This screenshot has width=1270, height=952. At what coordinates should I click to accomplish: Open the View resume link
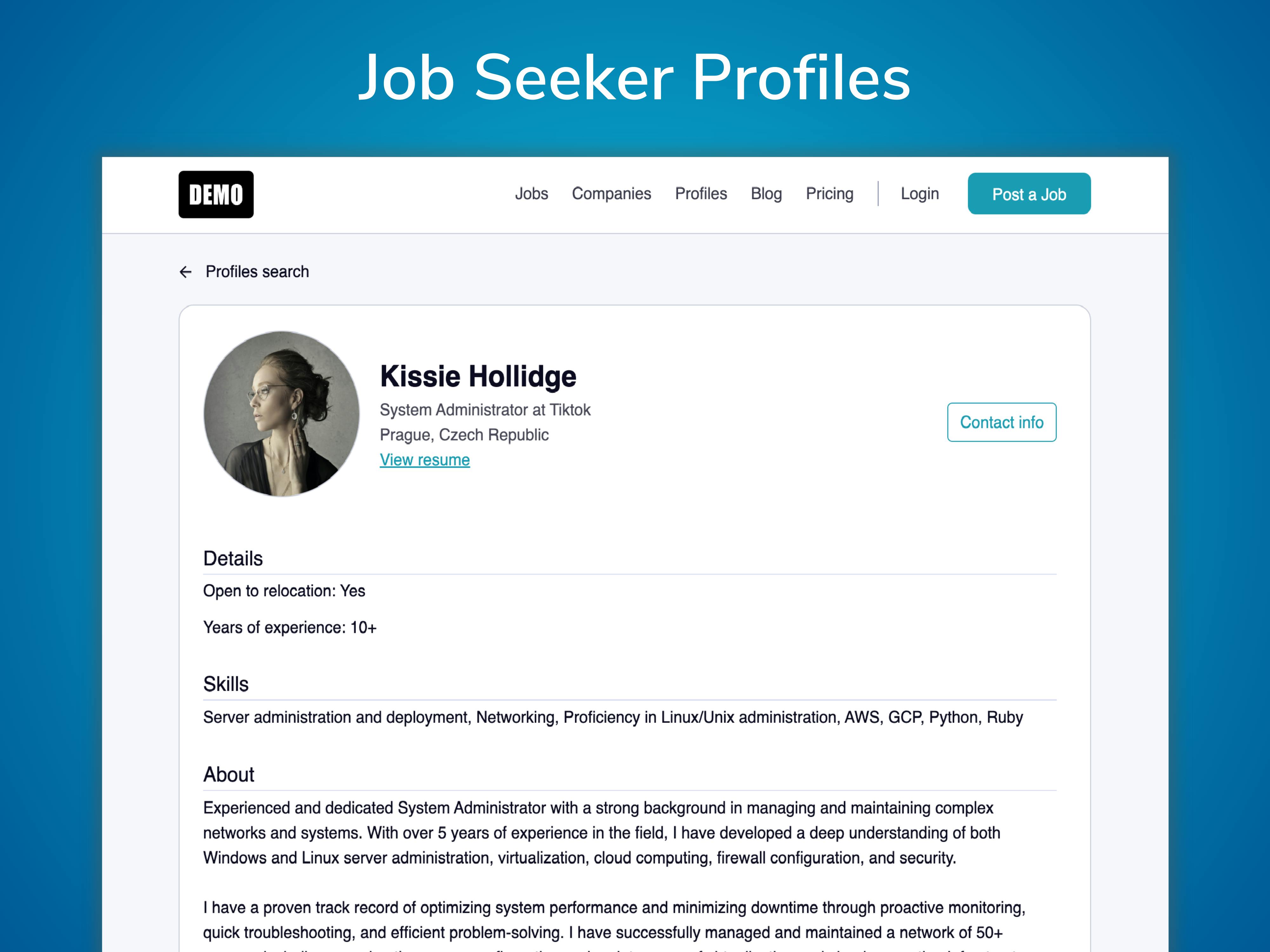[x=424, y=460]
